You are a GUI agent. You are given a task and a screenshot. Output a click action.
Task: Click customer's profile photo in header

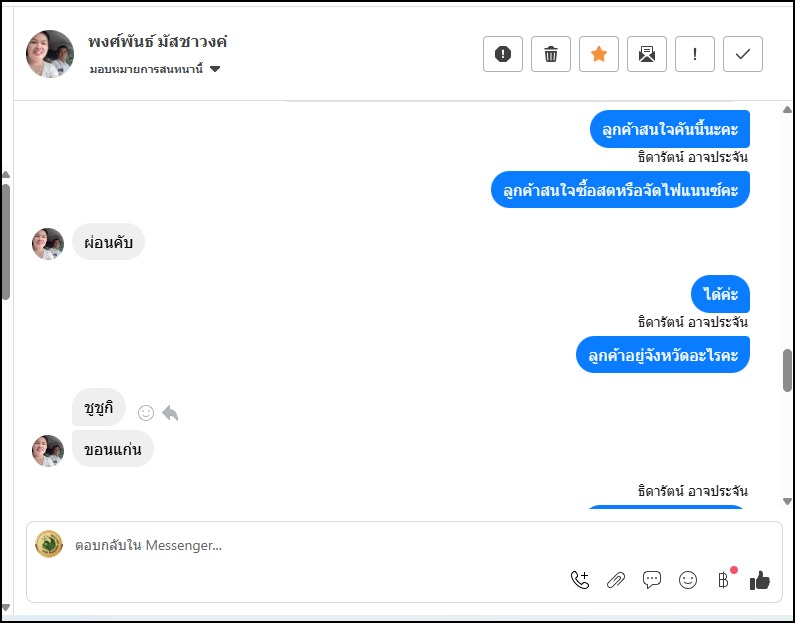pyautogui.click(x=50, y=54)
